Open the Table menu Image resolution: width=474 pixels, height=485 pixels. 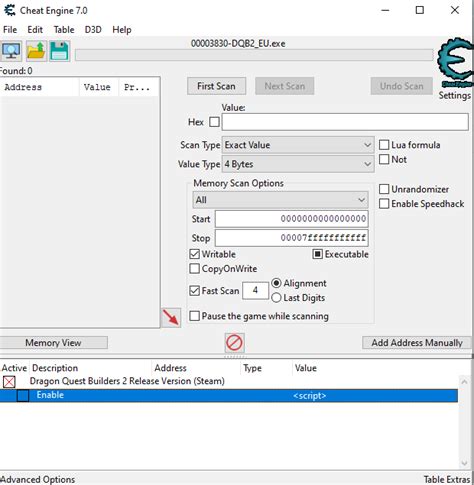(64, 30)
